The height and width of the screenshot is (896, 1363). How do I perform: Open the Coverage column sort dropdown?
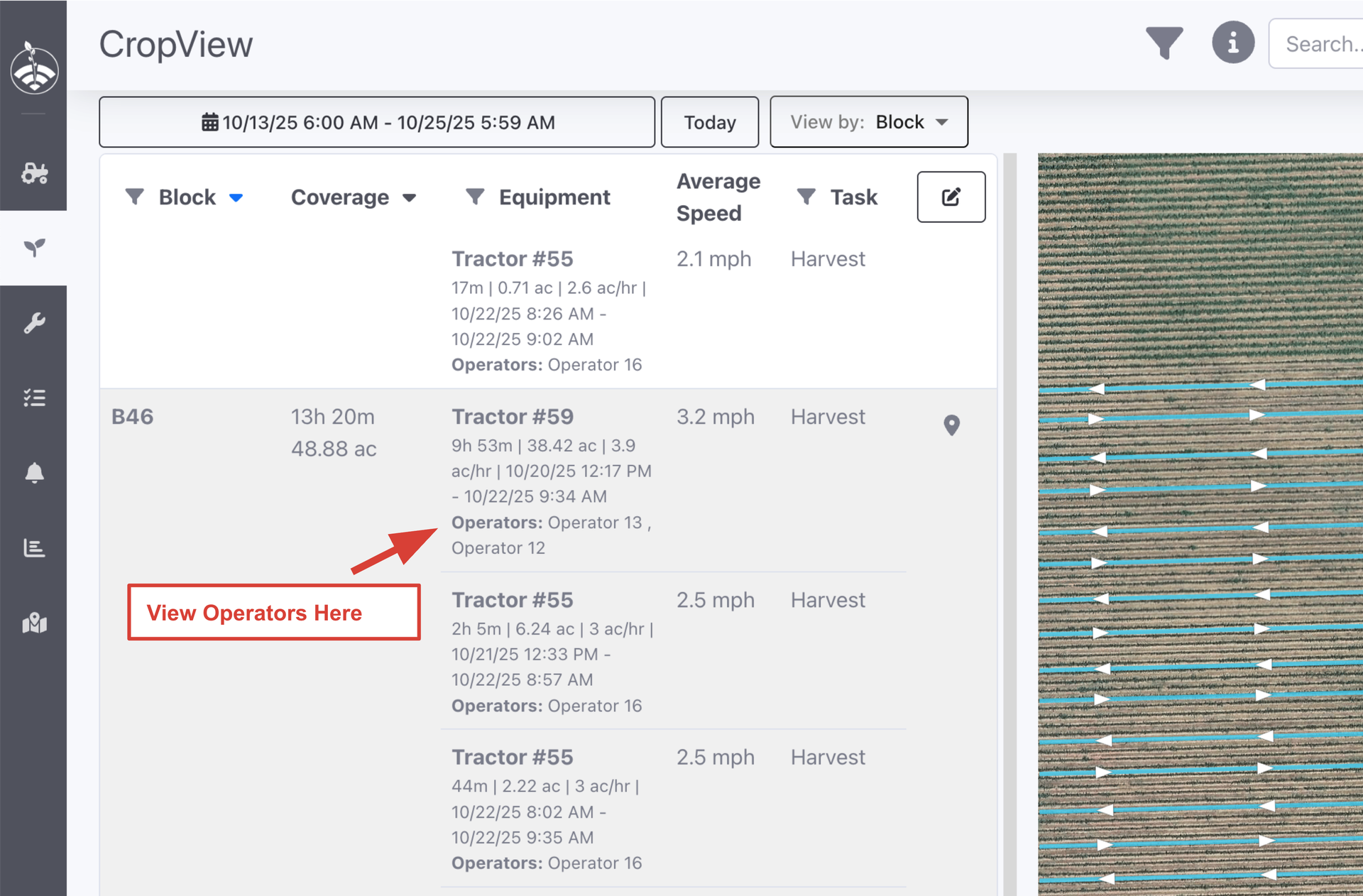pyautogui.click(x=410, y=198)
